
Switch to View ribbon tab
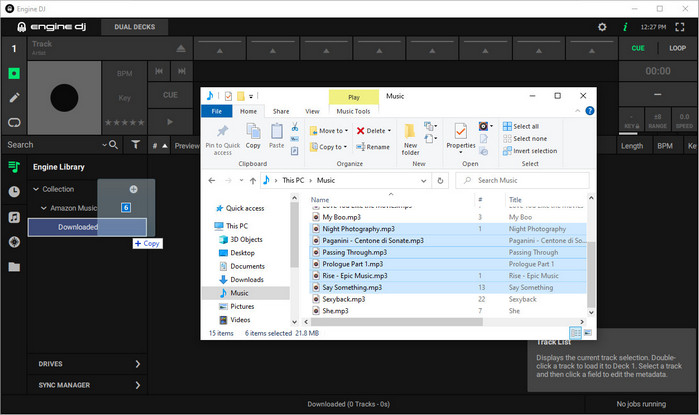click(x=312, y=111)
